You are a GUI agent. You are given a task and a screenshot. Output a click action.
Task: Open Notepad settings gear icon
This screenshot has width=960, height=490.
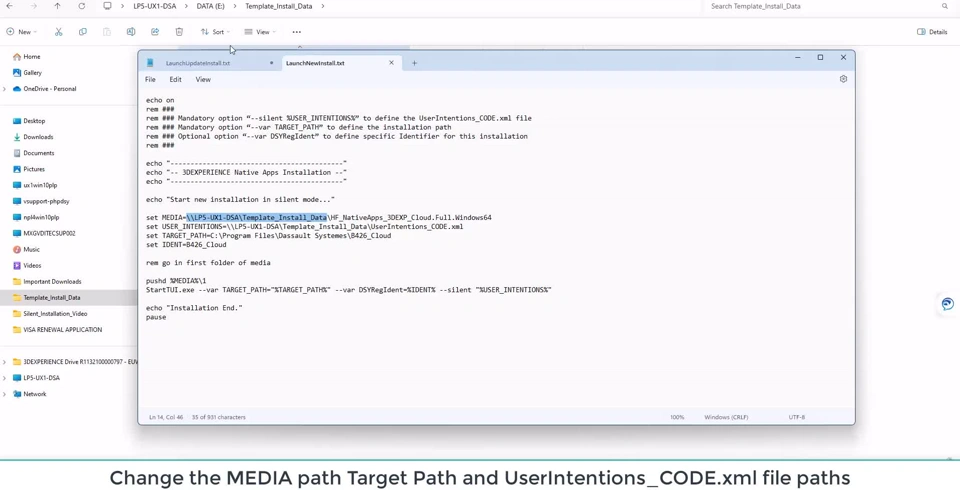pos(843,79)
